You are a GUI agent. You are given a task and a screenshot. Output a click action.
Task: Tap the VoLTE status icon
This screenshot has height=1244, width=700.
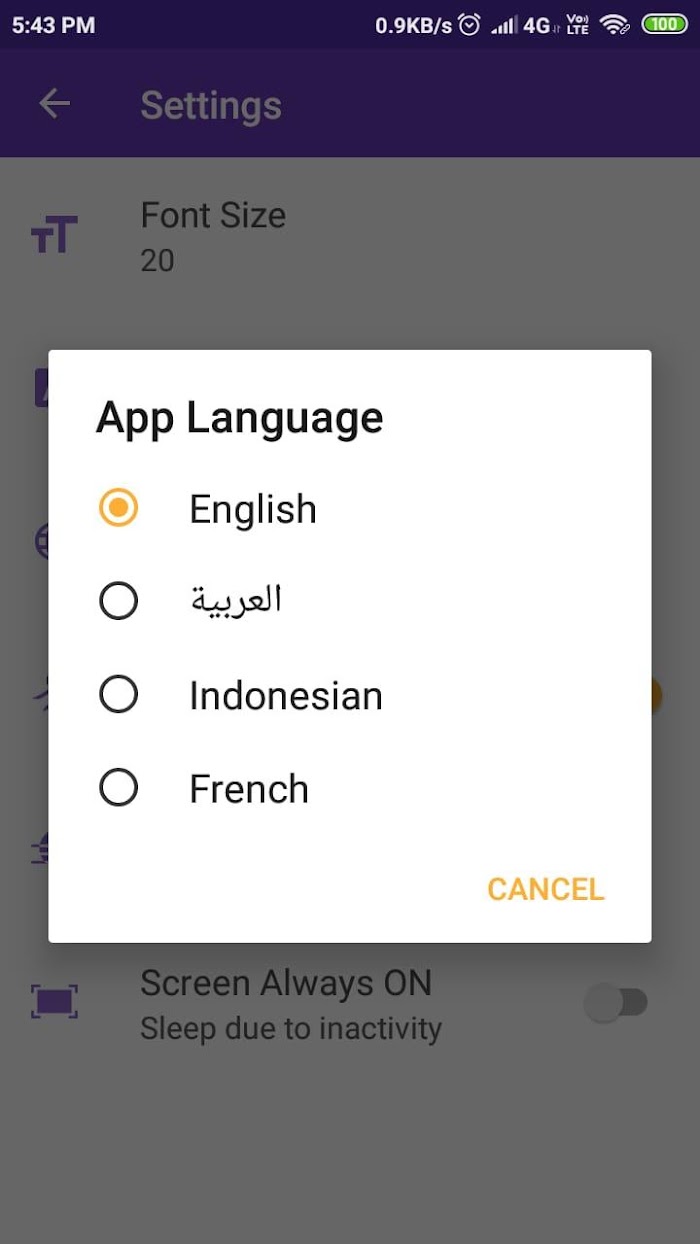[577, 24]
